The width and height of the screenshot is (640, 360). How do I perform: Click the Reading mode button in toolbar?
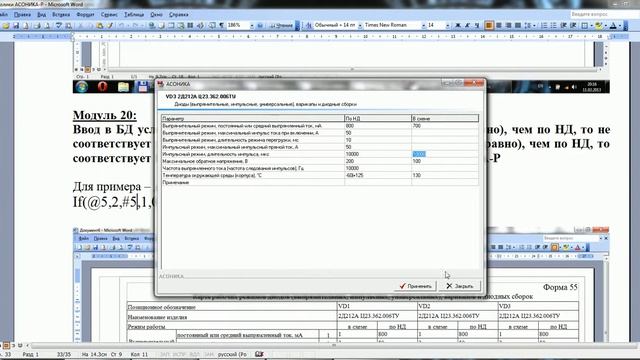pos(282,25)
